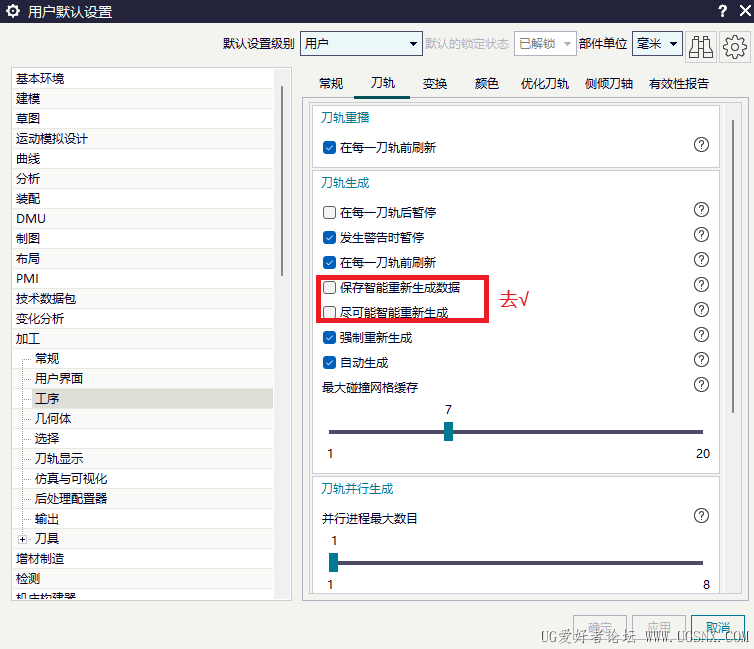Open help icon for 自动生成
Viewport: 754px width, 649px height.
pyautogui.click(x=701, y=360)
